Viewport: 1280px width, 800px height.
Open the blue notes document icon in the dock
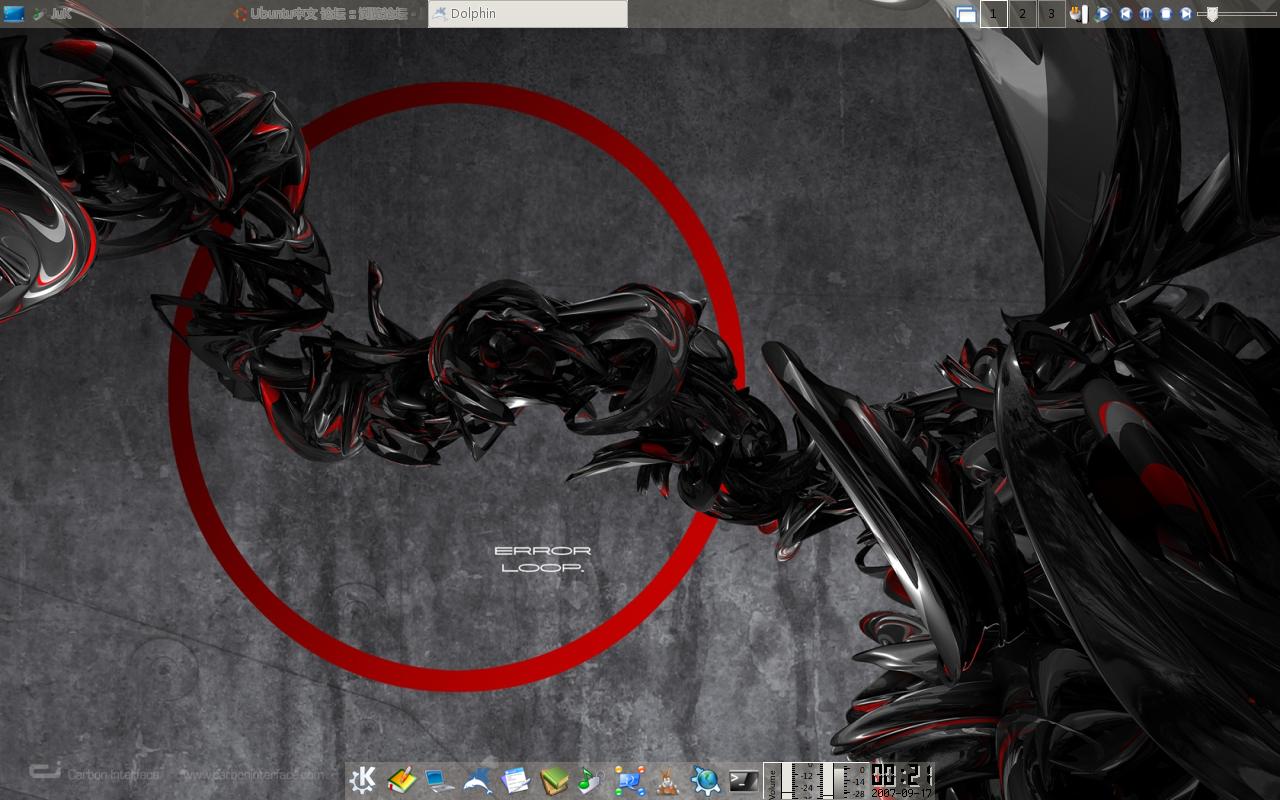pyautogui.click(x=515, y=780)
